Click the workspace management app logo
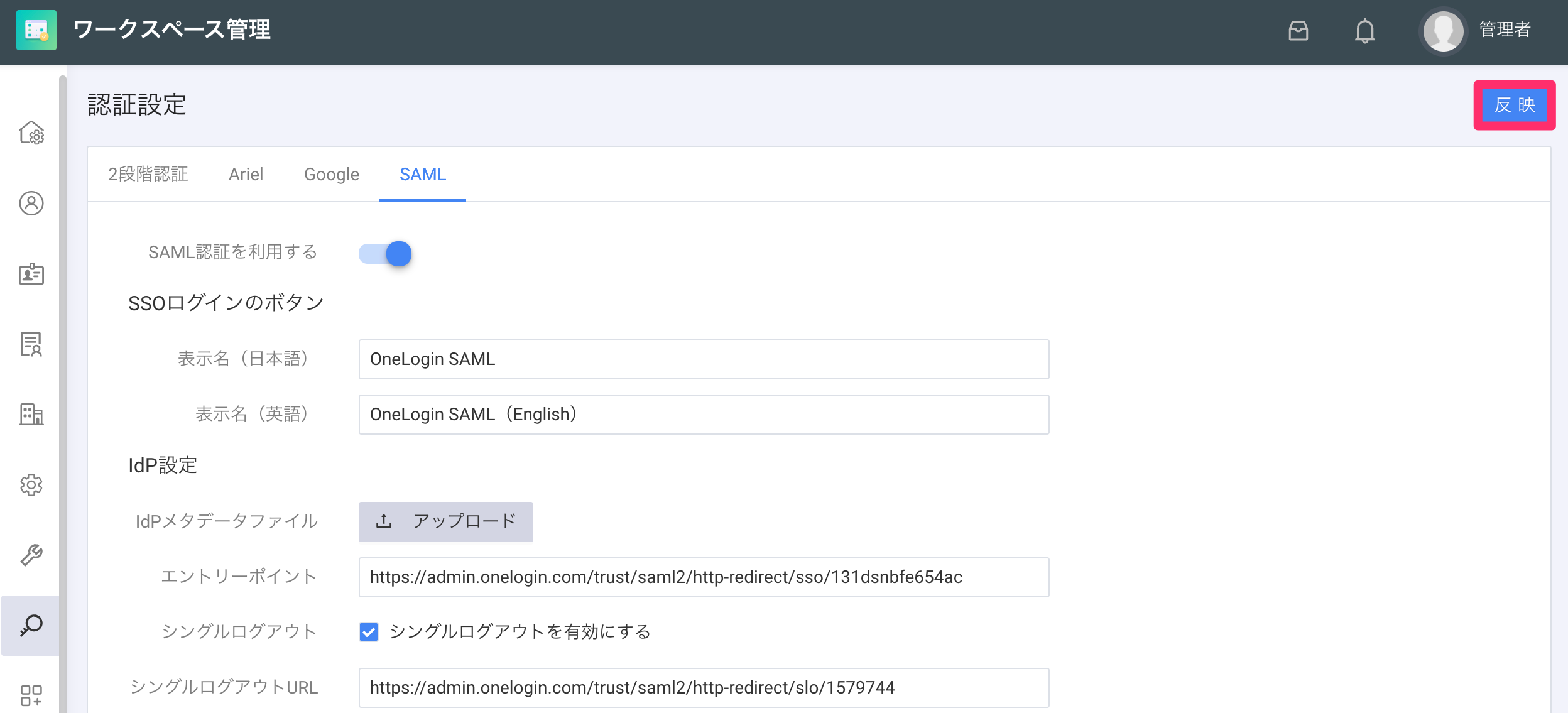Viewport: 1568px width, 713px height. (36, 30)
